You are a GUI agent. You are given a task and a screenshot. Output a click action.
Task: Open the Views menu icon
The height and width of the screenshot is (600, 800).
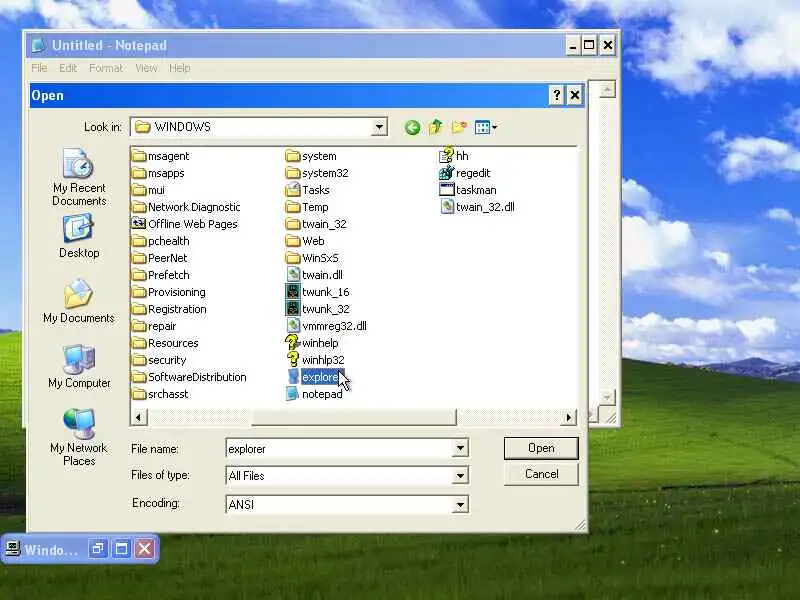click(485, 127)
